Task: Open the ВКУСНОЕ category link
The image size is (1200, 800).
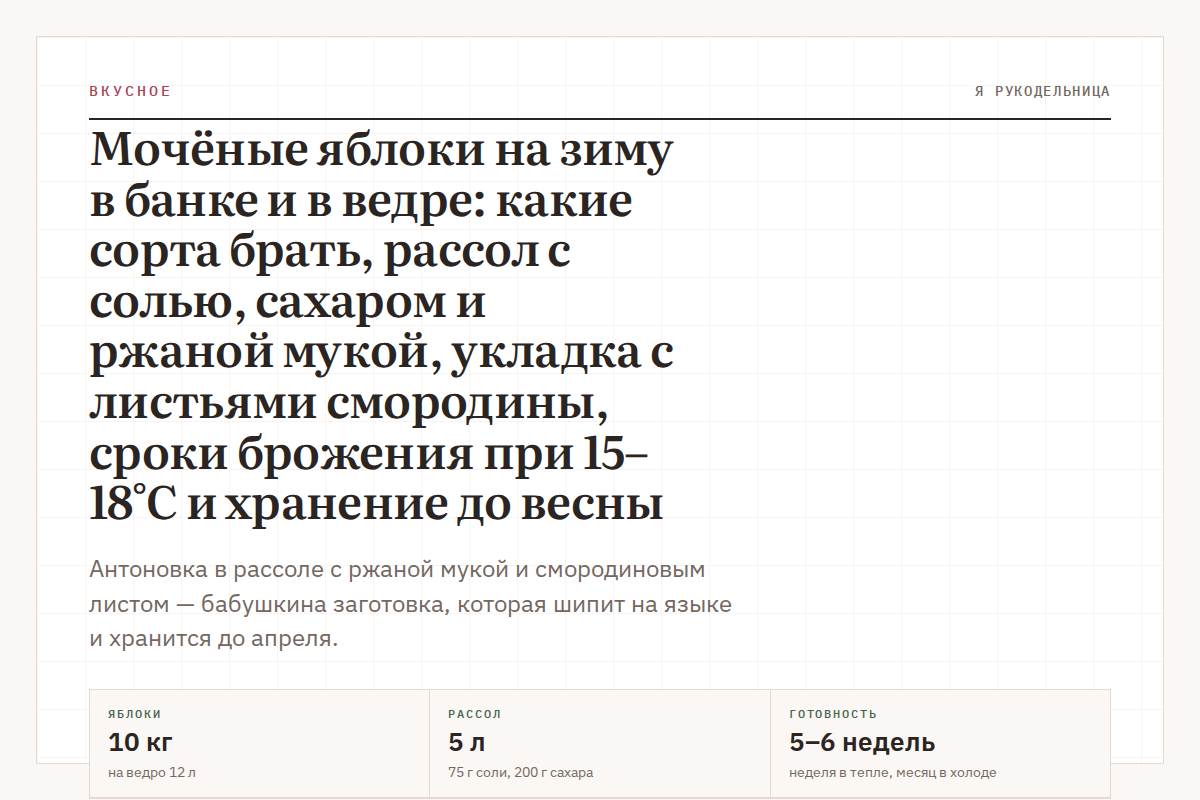Action: coord(130,92)
